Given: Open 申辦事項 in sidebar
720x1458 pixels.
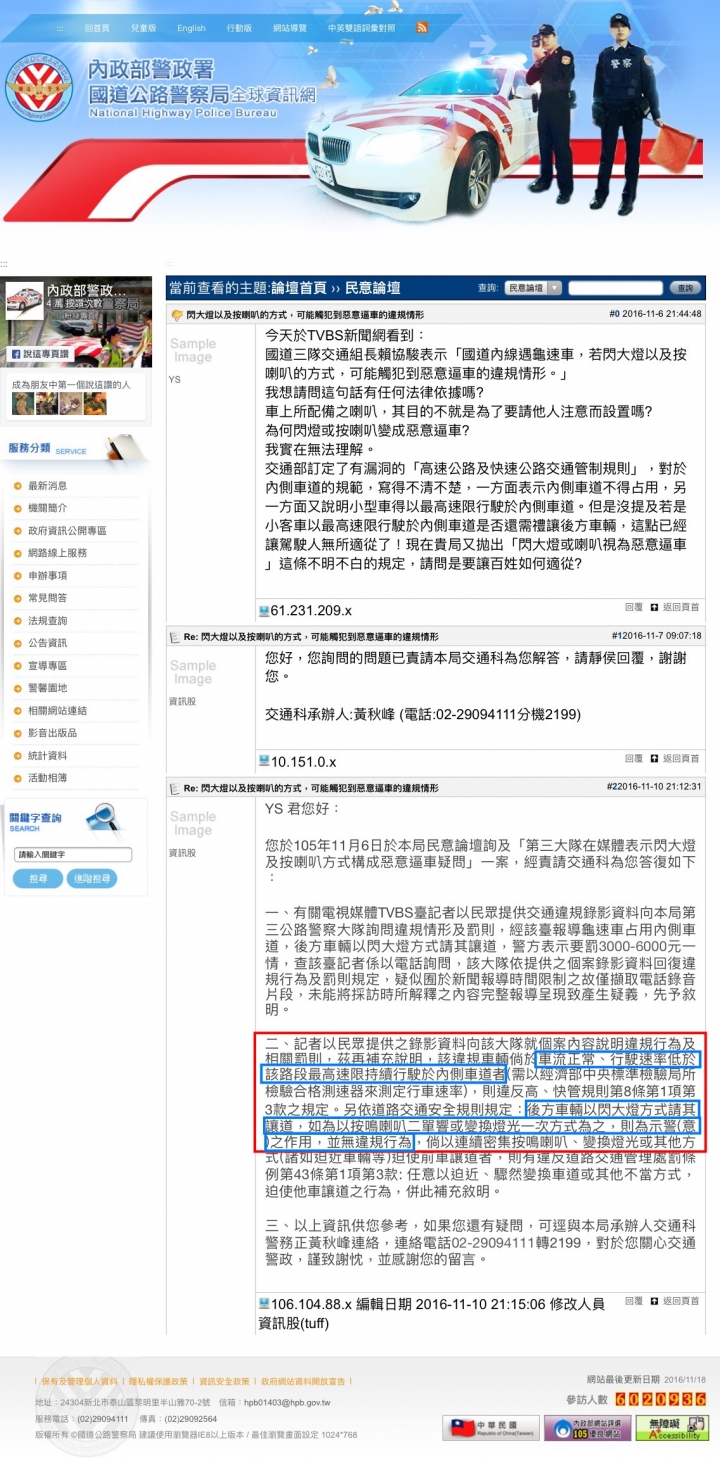Looking at the screenshot, I should [48, 576].
